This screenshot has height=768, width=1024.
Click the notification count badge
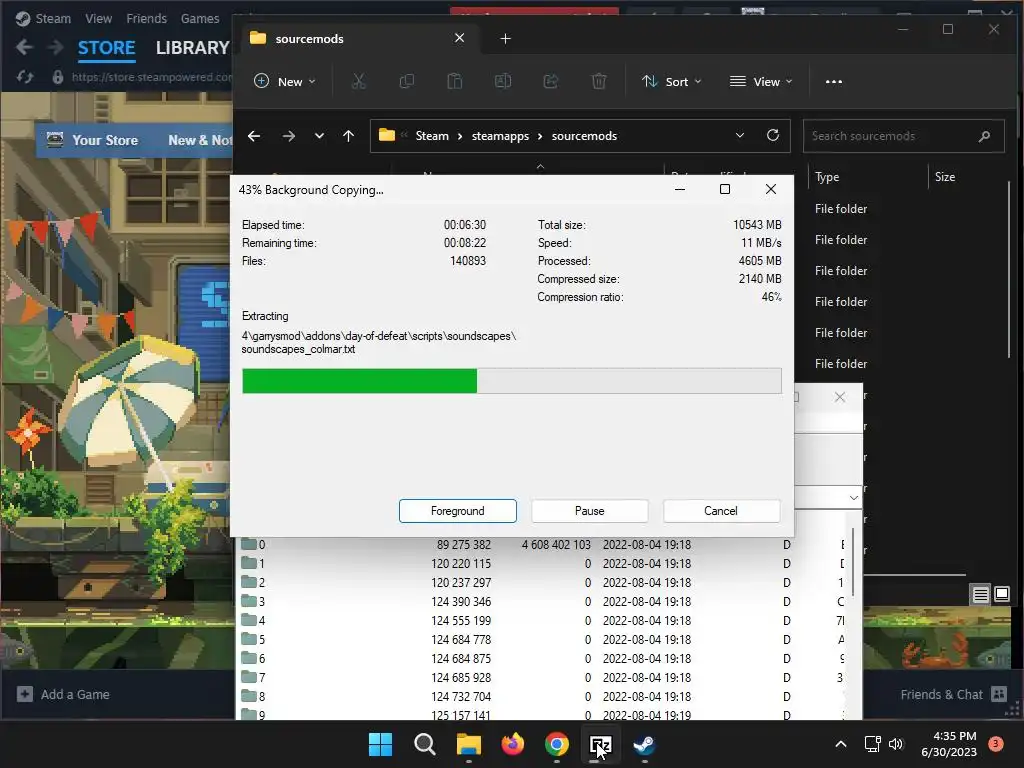[x=996, y=743]
